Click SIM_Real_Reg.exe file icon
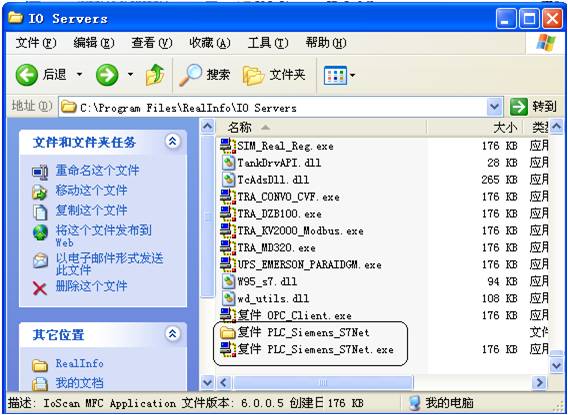568x415 pixels. 228,146
